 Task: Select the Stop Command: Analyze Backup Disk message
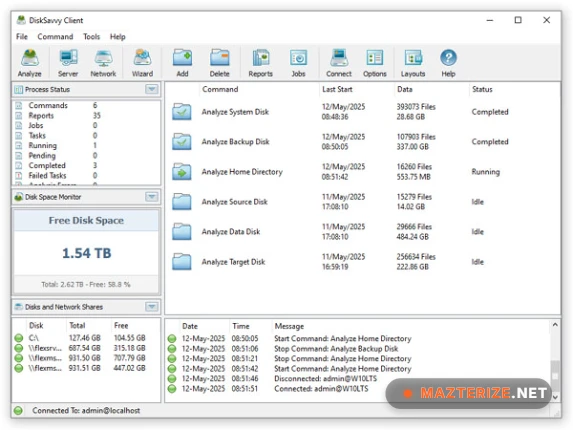(x=336, y=349)
